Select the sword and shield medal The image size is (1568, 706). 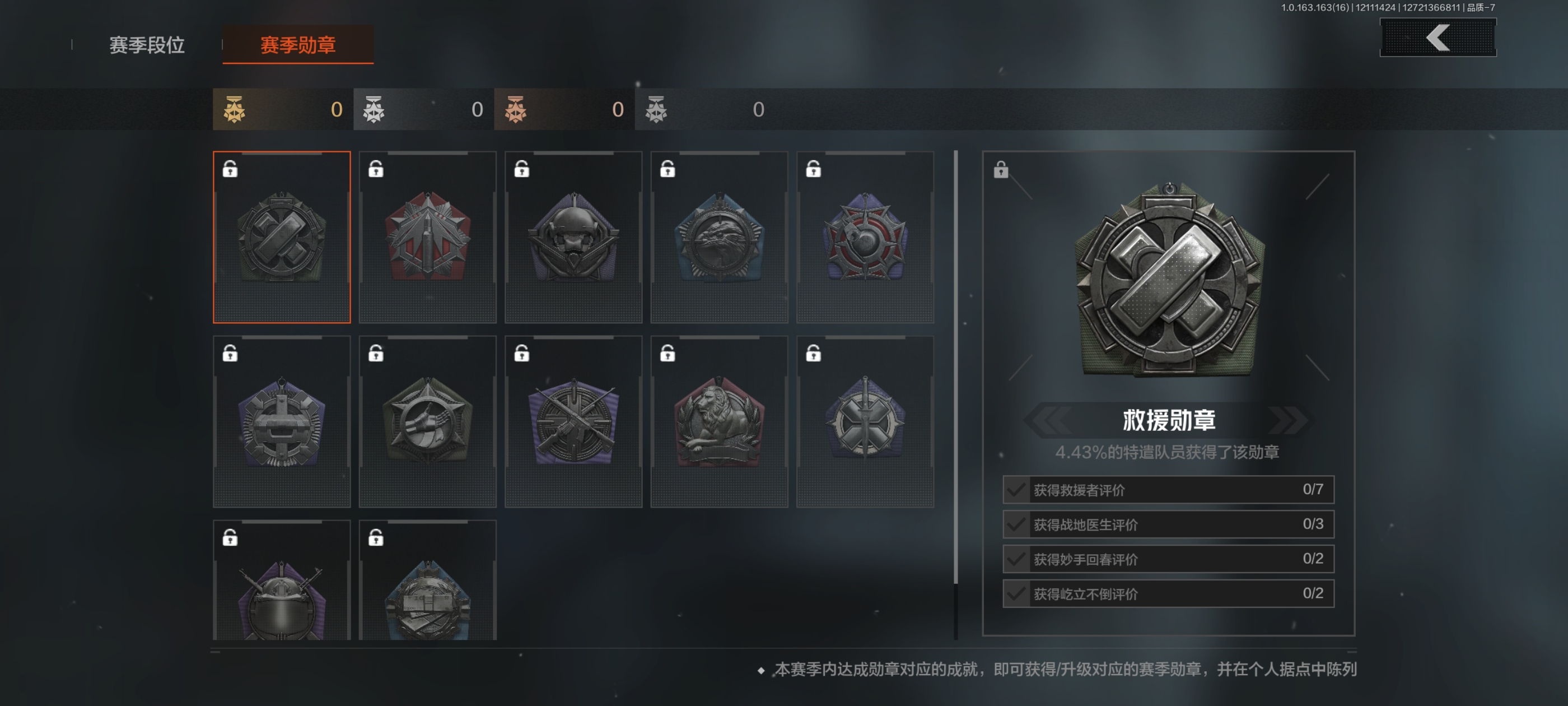[865, 421]
